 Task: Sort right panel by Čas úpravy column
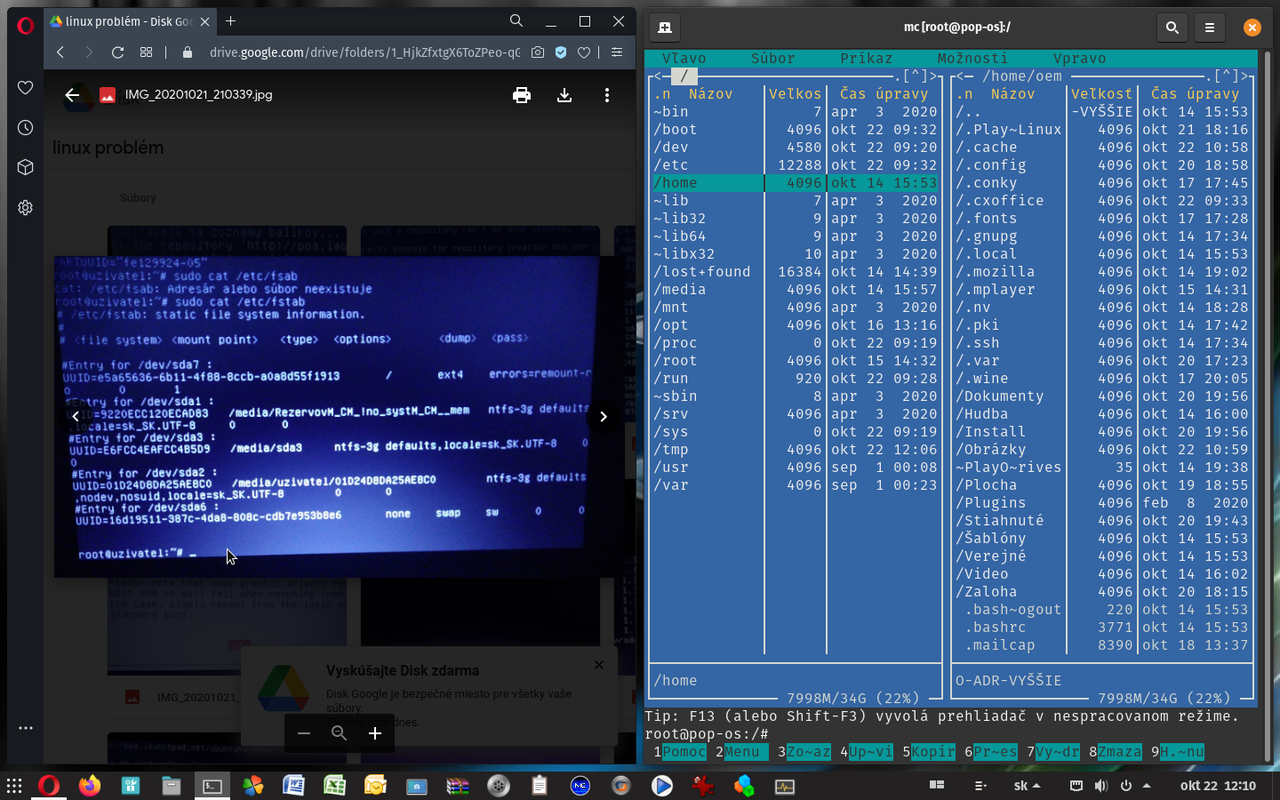(1194, 94)
